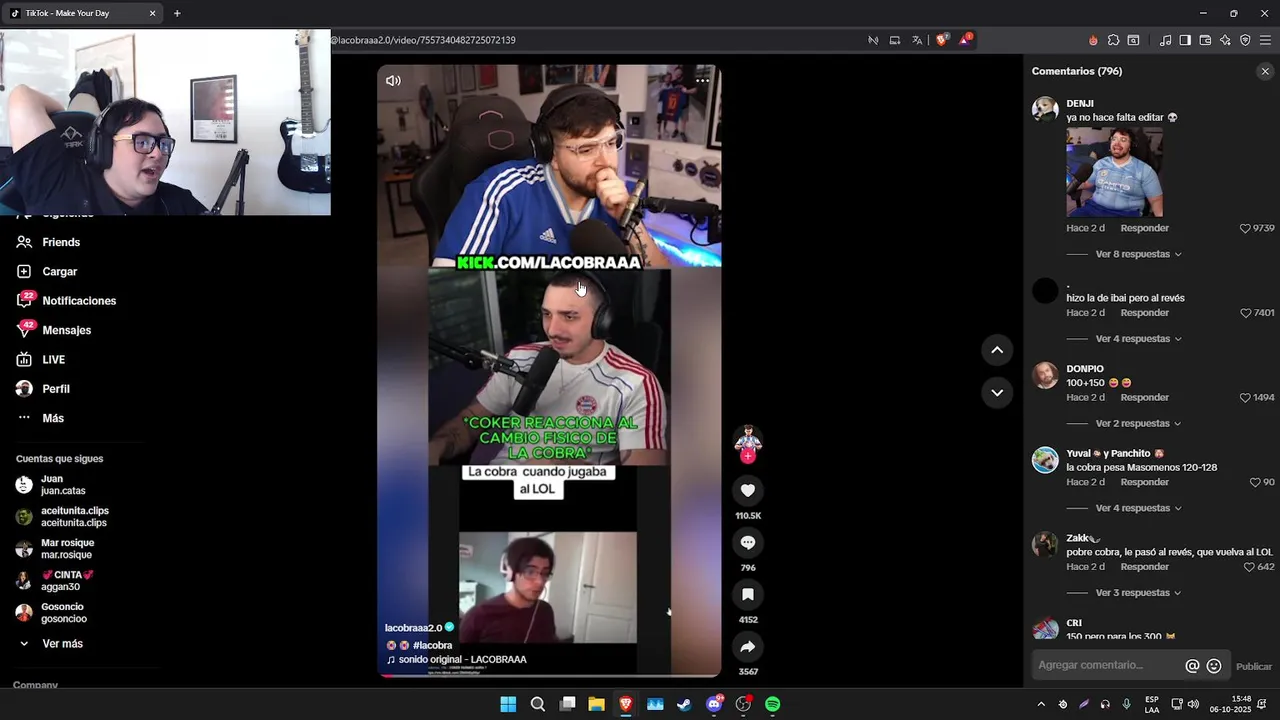Open the browser hamburger menu
This screenshot has width=1280, height=720.
(x=1265, y=40)
